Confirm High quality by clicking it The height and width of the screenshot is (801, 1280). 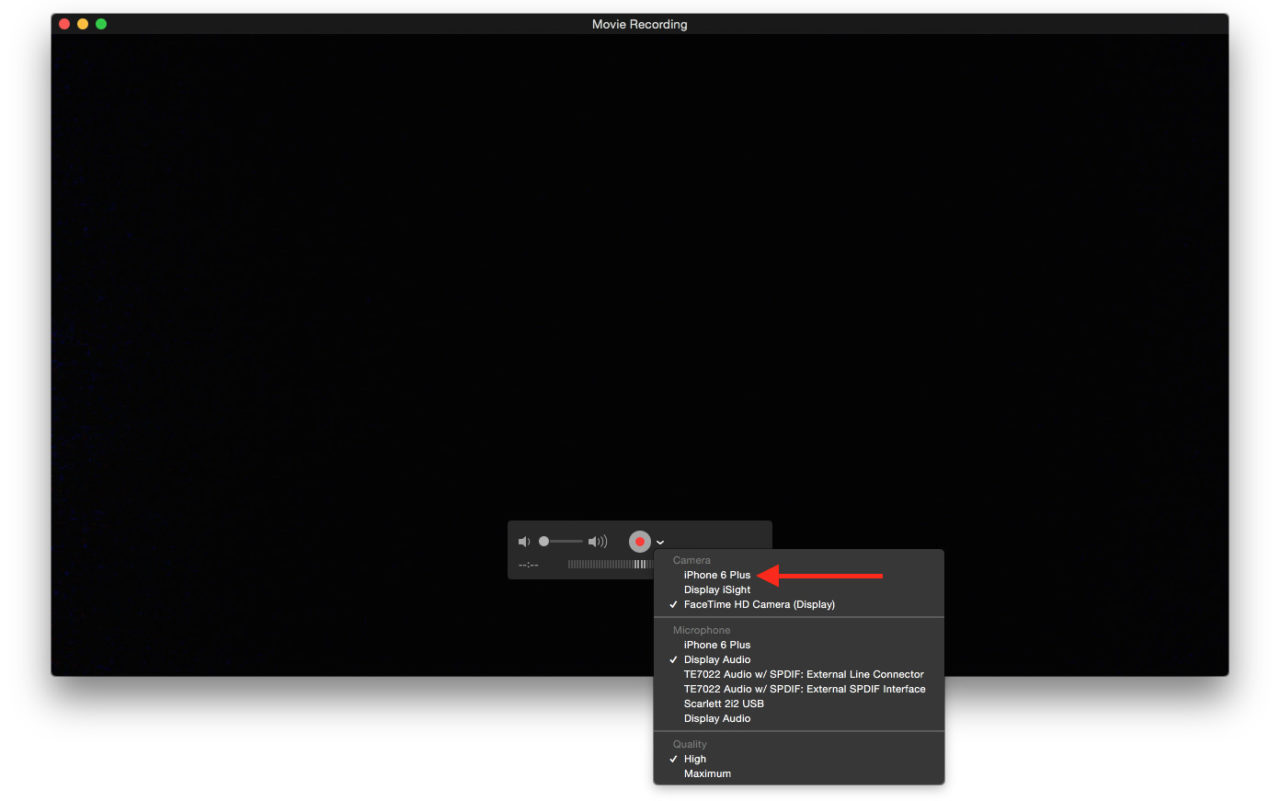(x=695, y=758)
